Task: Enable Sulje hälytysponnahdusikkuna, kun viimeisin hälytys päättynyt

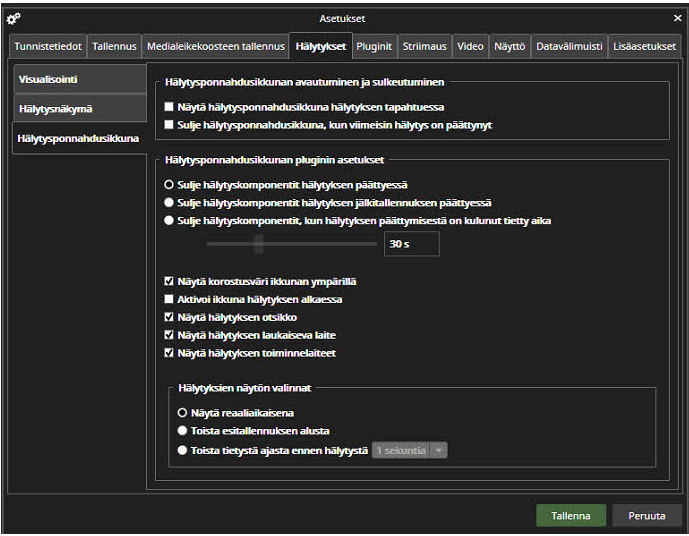Action: [169, 125]
